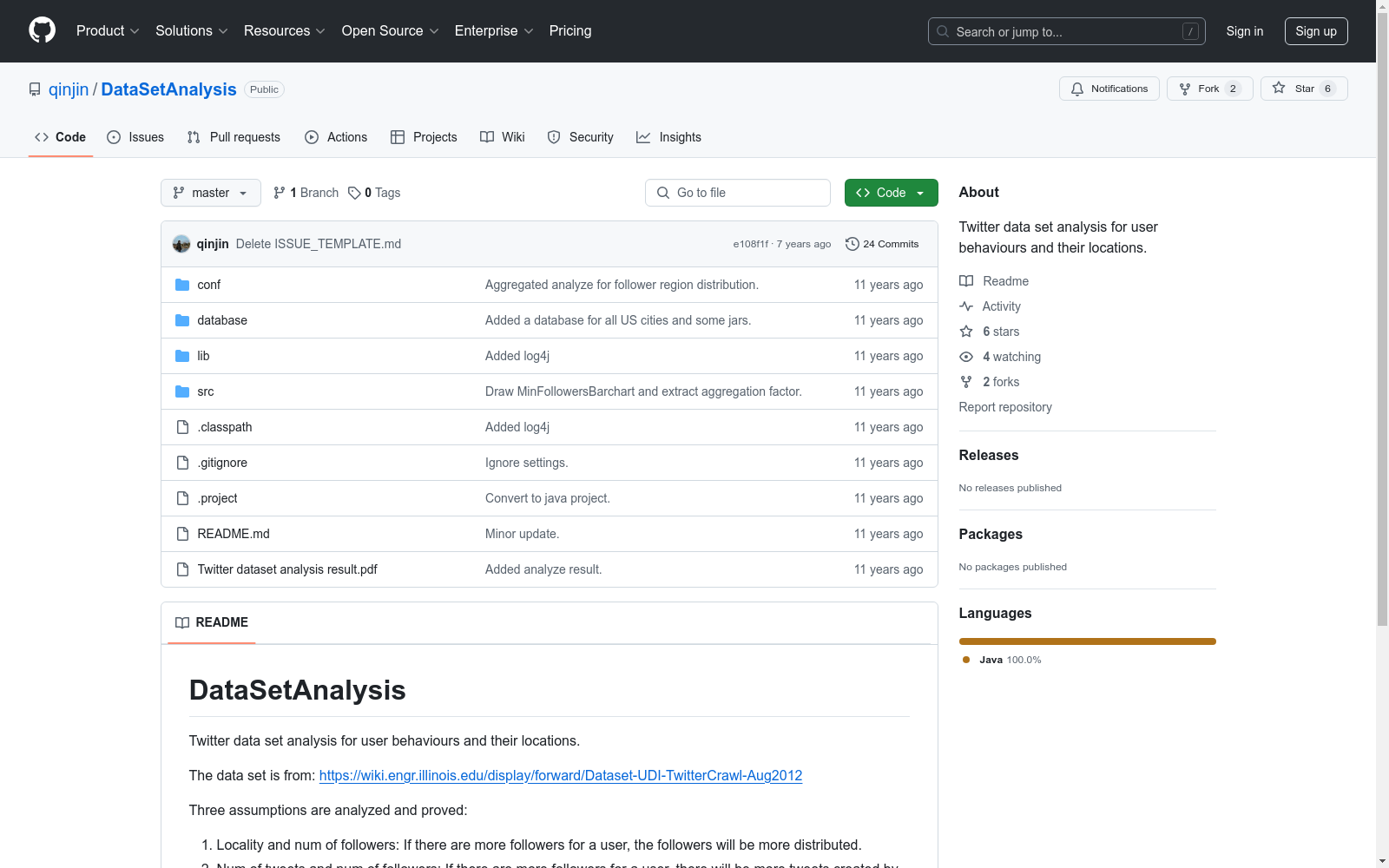The image size is (1389, 868).
Task: Click the book icon next to Readme
Action: tap(966, 281)
